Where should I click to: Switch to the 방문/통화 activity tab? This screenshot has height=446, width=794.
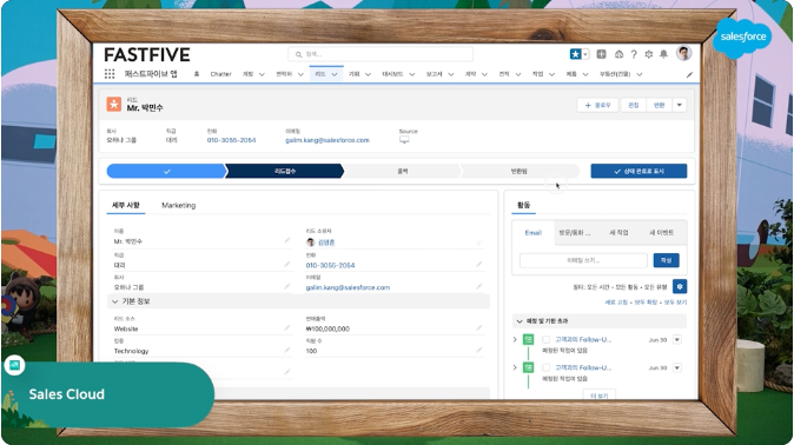coord(574,233)
